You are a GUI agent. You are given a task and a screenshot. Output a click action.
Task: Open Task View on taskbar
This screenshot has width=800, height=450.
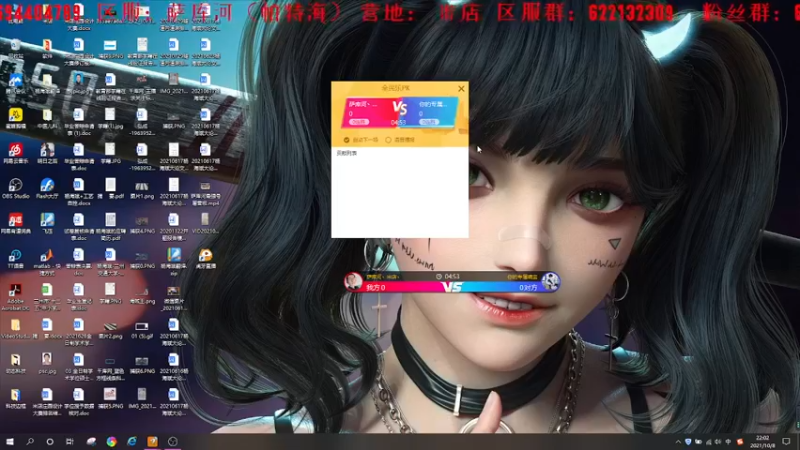pos(69,442)
